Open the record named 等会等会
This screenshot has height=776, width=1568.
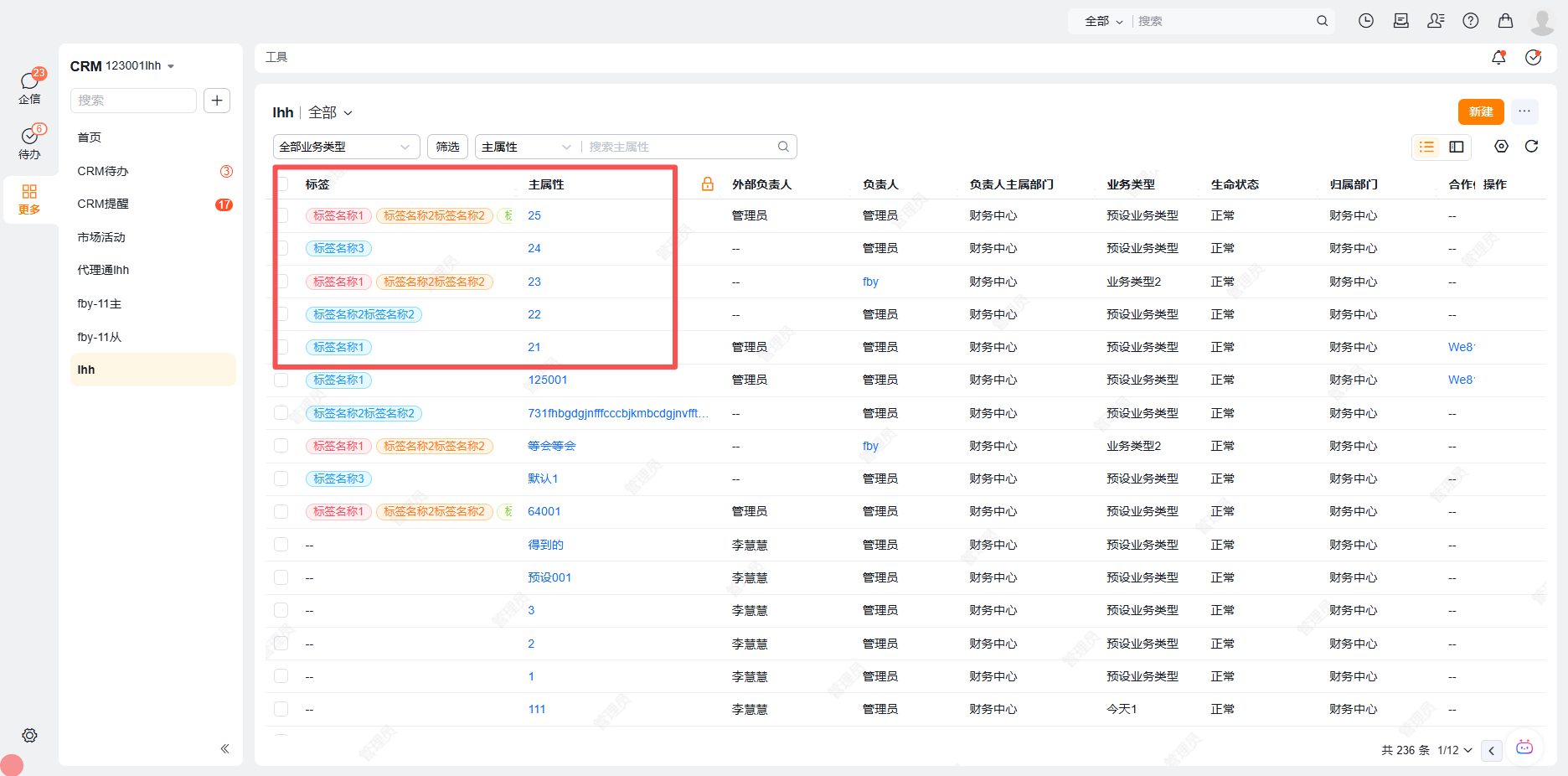click(552, 445)
